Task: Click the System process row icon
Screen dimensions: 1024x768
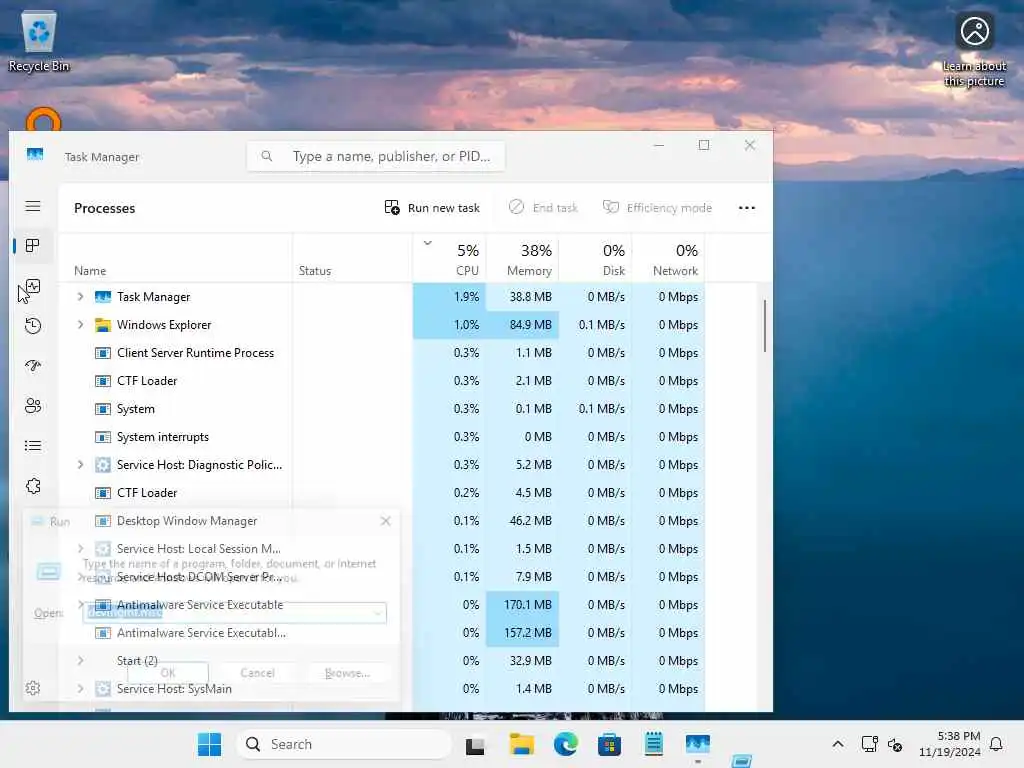Action: (x=103, y=409)
